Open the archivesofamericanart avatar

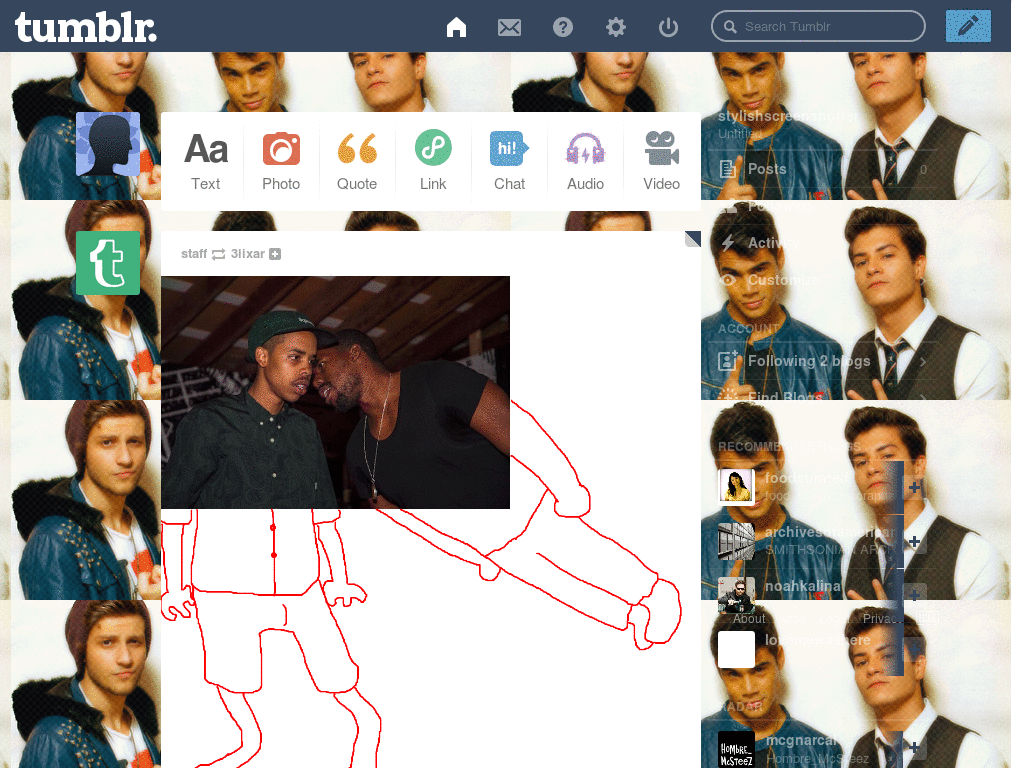click(736, 541)
